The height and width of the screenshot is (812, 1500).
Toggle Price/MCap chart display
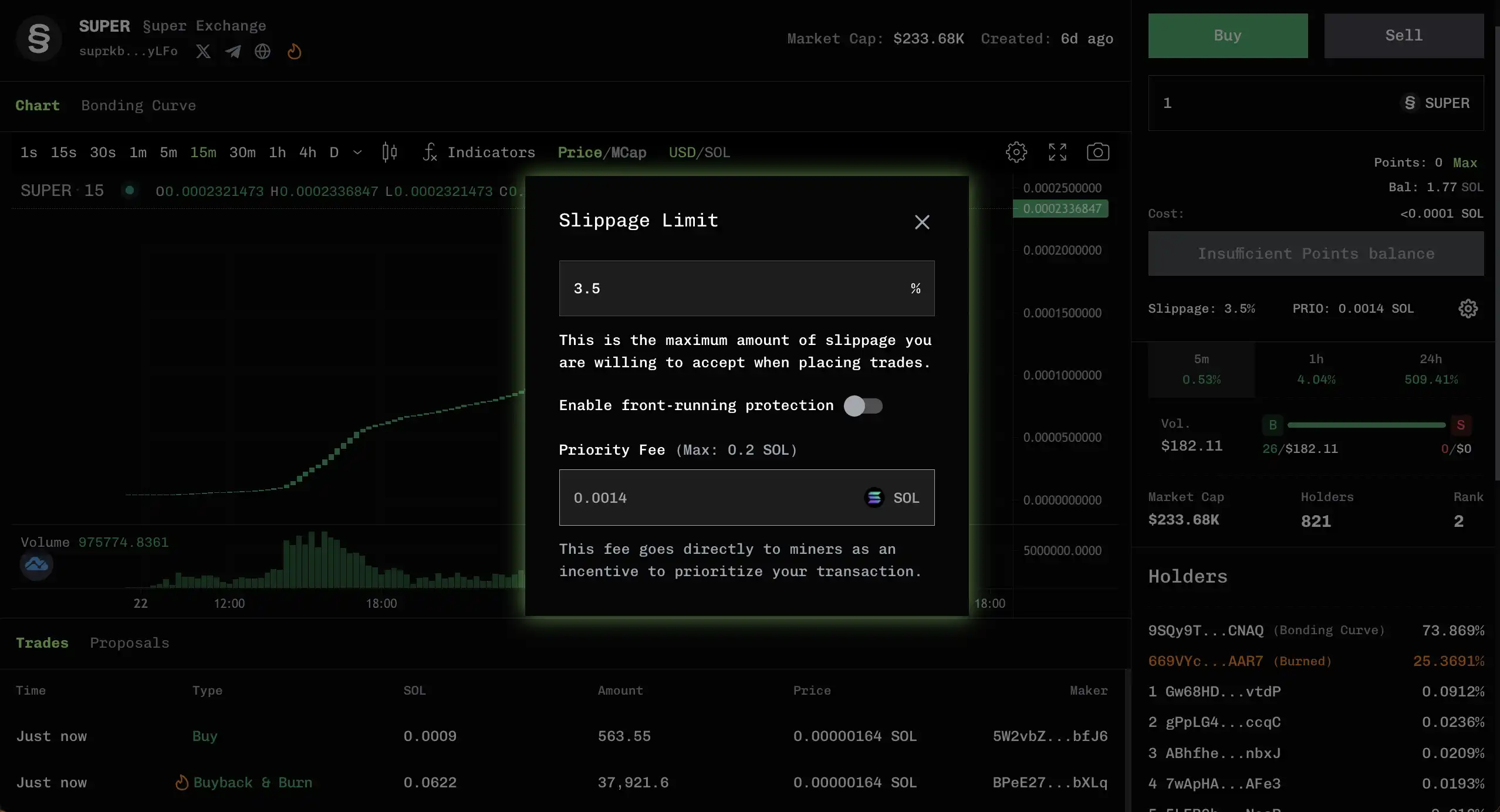point(602,153)
